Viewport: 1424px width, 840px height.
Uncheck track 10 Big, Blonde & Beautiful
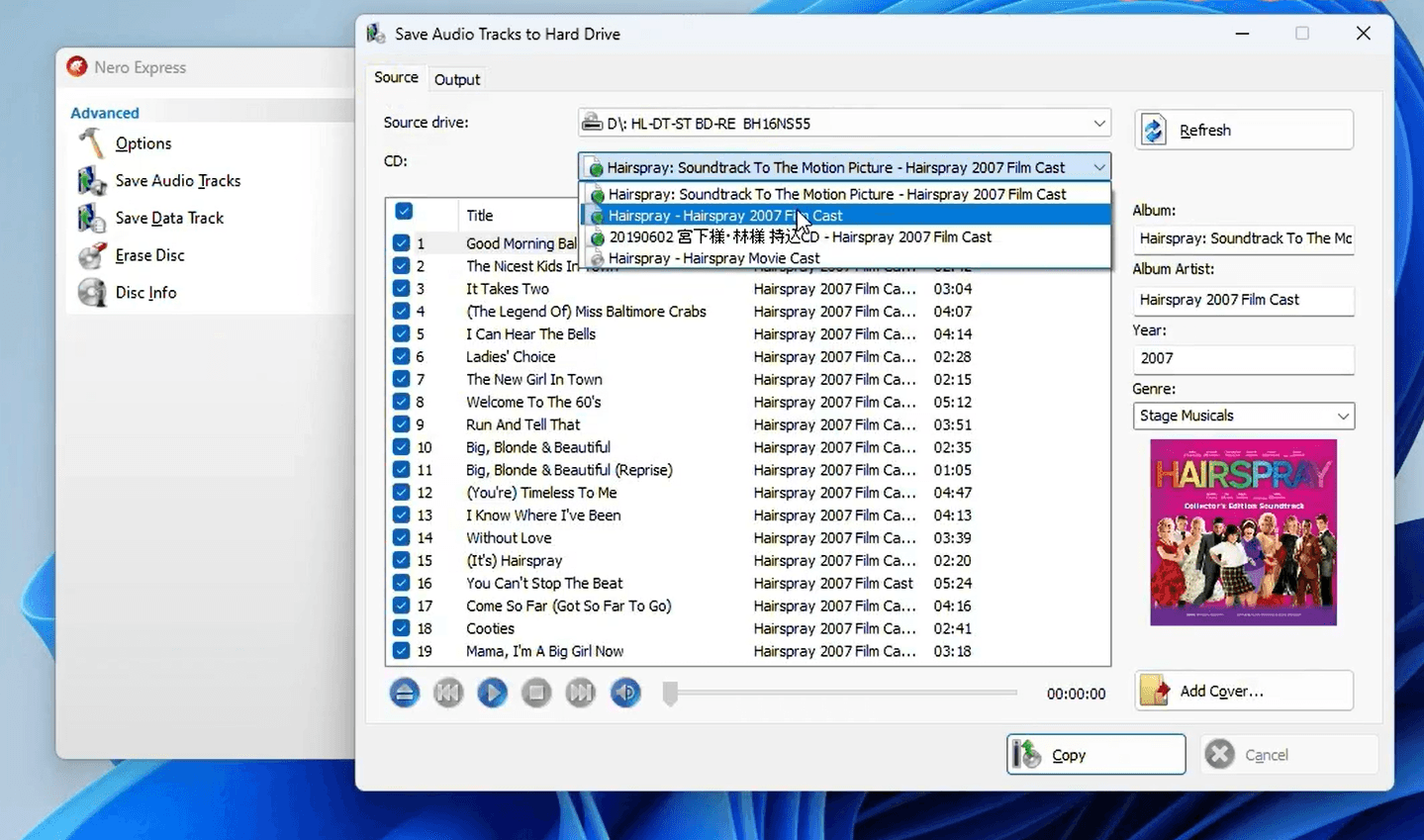tap(401, 447)
